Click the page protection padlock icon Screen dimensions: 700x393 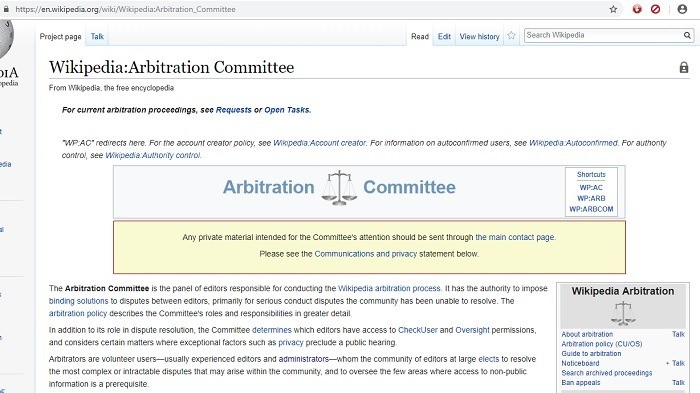(x=683, y=67)
